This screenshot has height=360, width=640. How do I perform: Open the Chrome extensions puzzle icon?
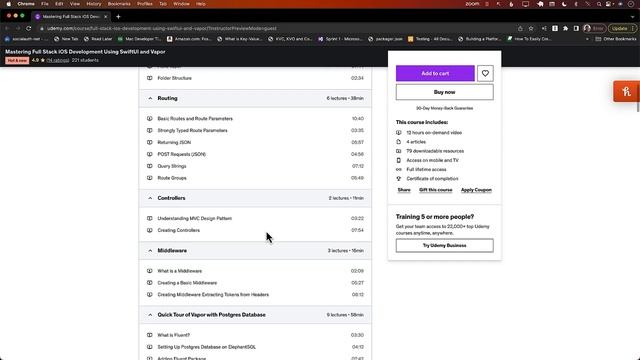pos(565,29)
